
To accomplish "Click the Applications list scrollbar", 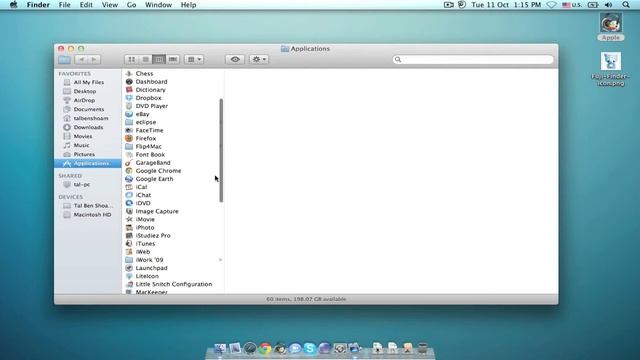I will (221, 150).
